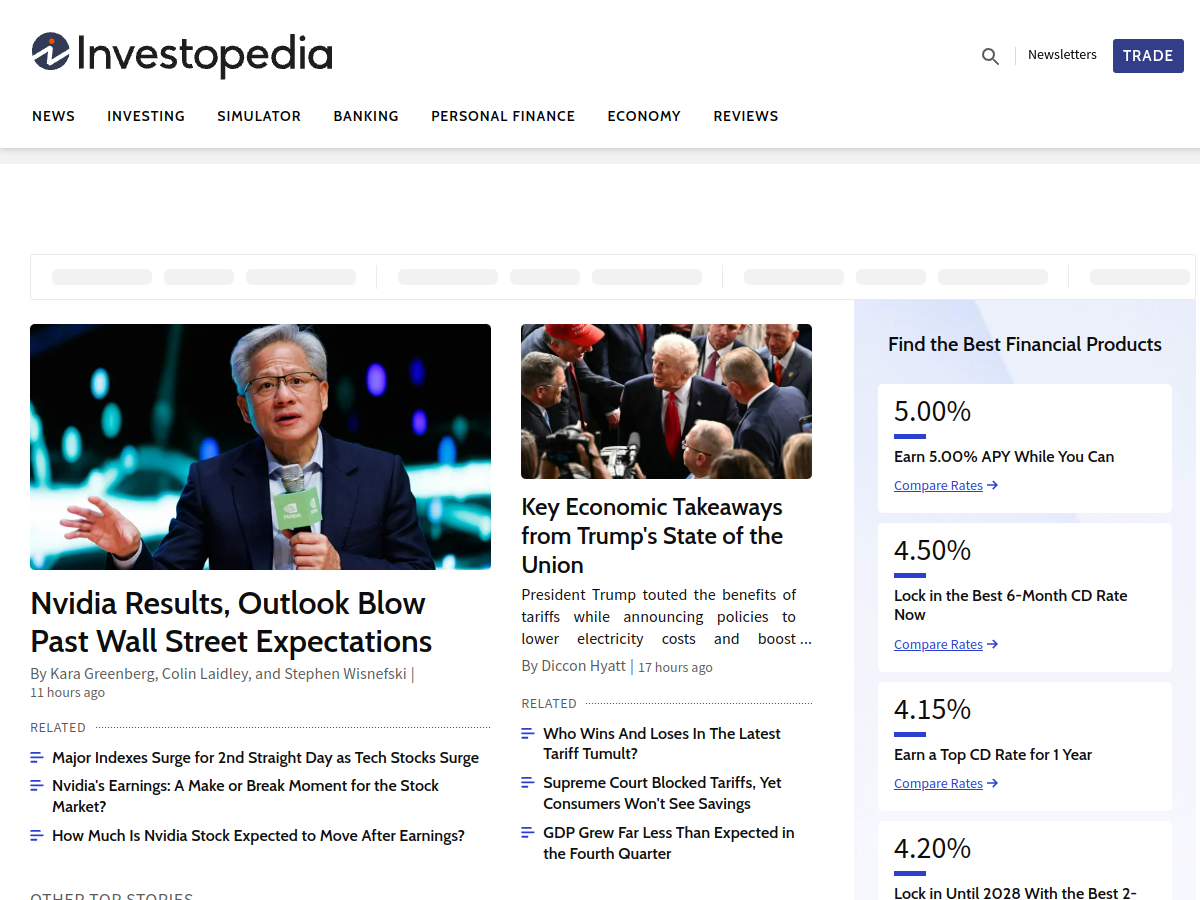Image resolution: width=1200 pixels, height=900 pixels.
Task: Click list icon beside GDP Grew Far Less story
Action: tap(528, 832)
